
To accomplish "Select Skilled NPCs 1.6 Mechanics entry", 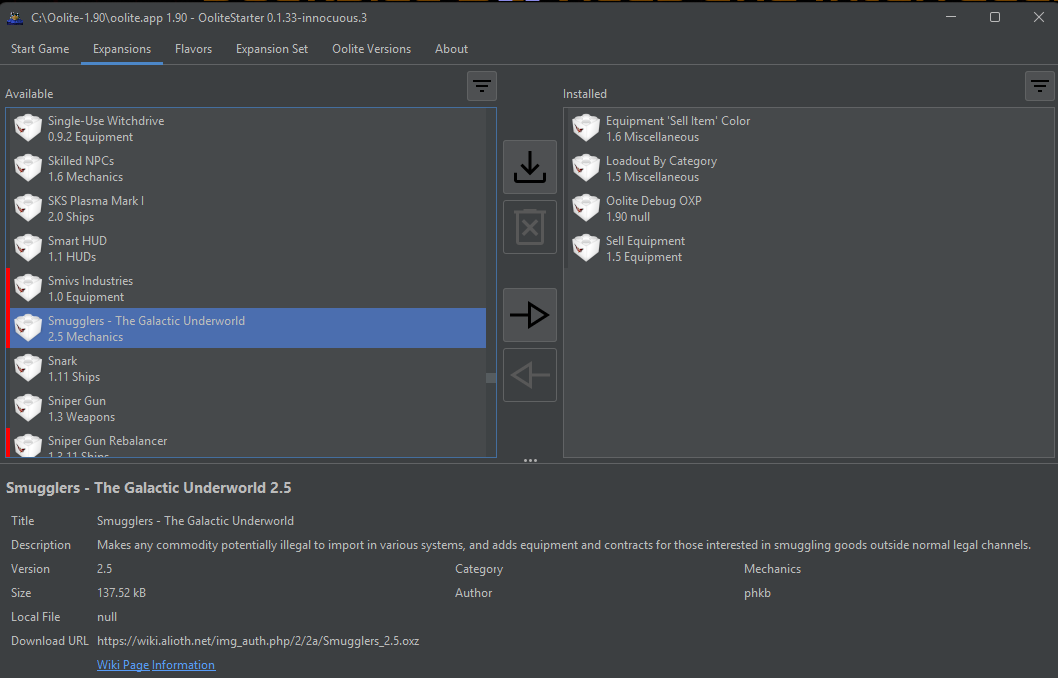I will (x=246, y=168).
